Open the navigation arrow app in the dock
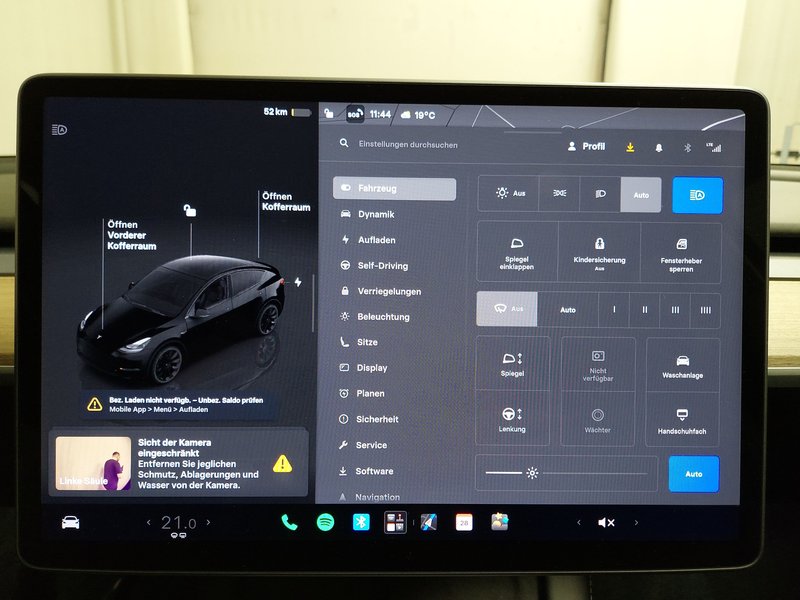This screenshot has width=800, height=600. (x=429, y=522)
